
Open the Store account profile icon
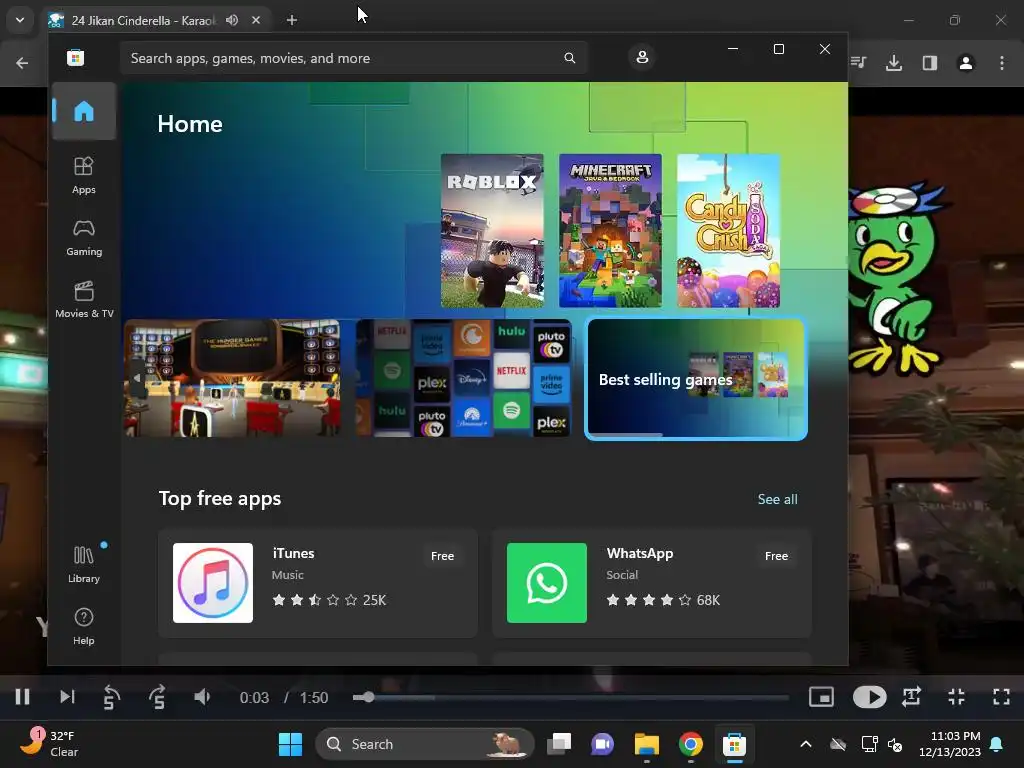tap(642, 57)
